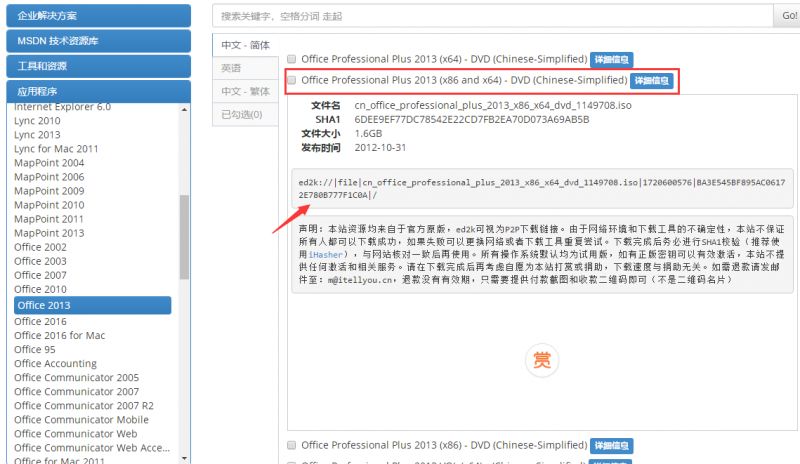Select Lync for Mac 2011

56,149
